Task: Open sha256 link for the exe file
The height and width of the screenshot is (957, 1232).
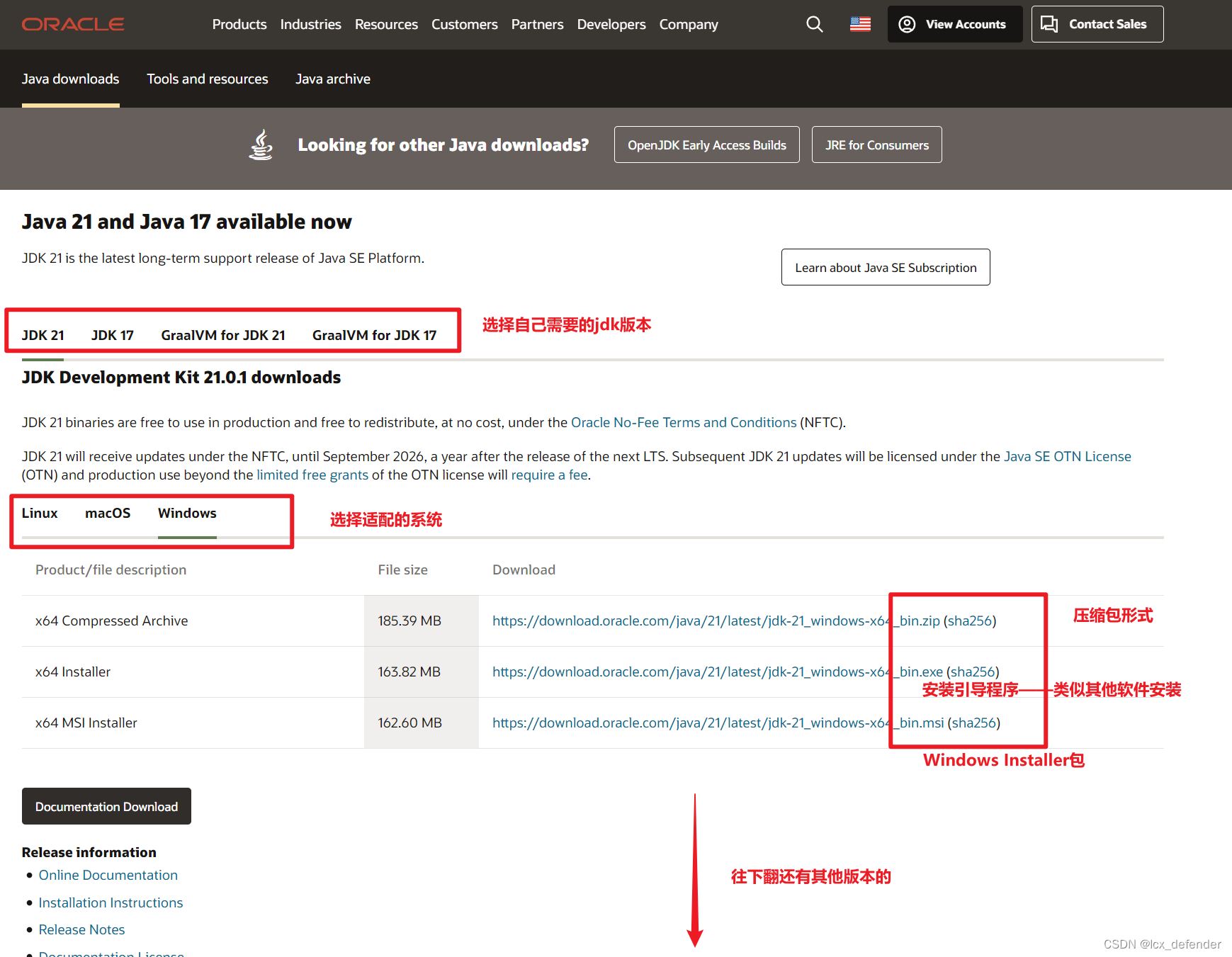Action: (973, 672)
